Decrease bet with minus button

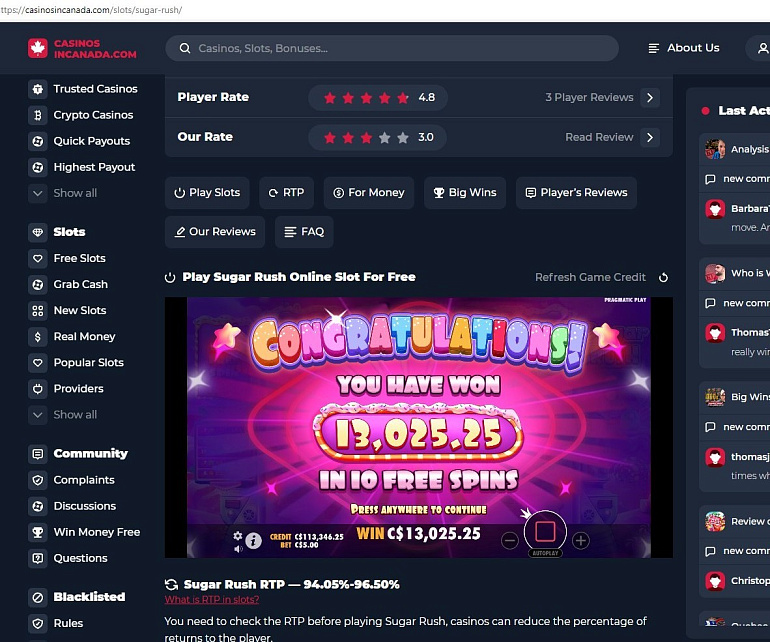click(510, 541)
